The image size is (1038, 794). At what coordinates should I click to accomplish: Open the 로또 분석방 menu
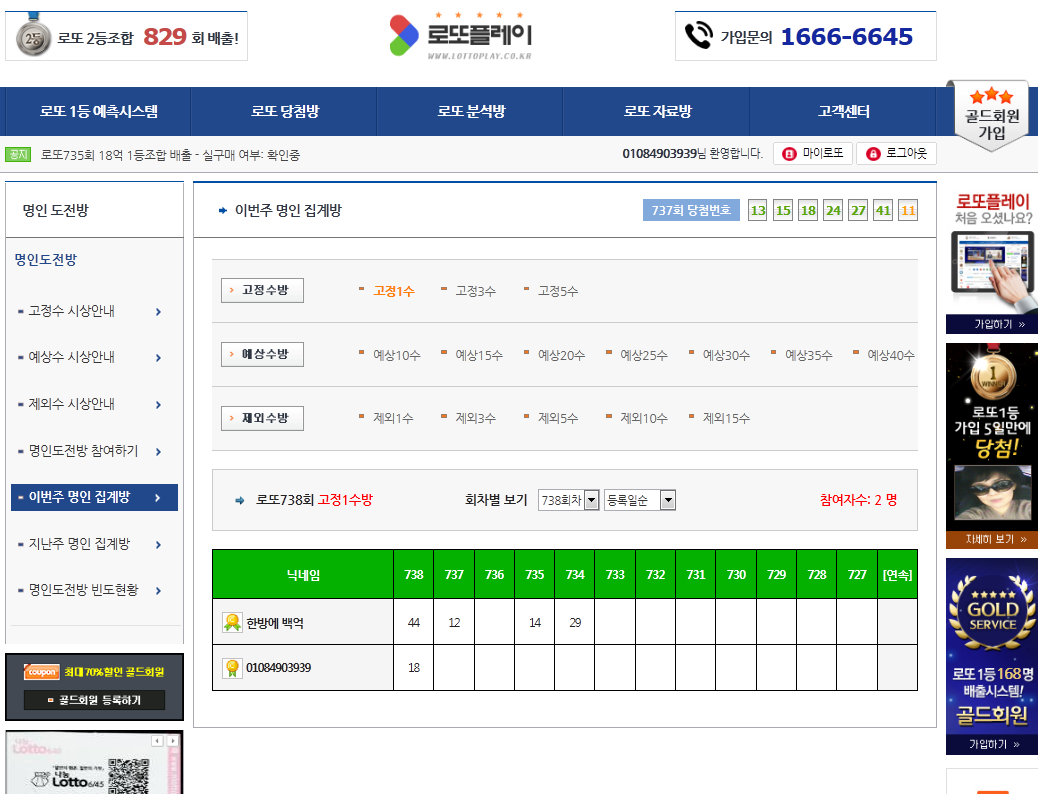coord(469,112)
